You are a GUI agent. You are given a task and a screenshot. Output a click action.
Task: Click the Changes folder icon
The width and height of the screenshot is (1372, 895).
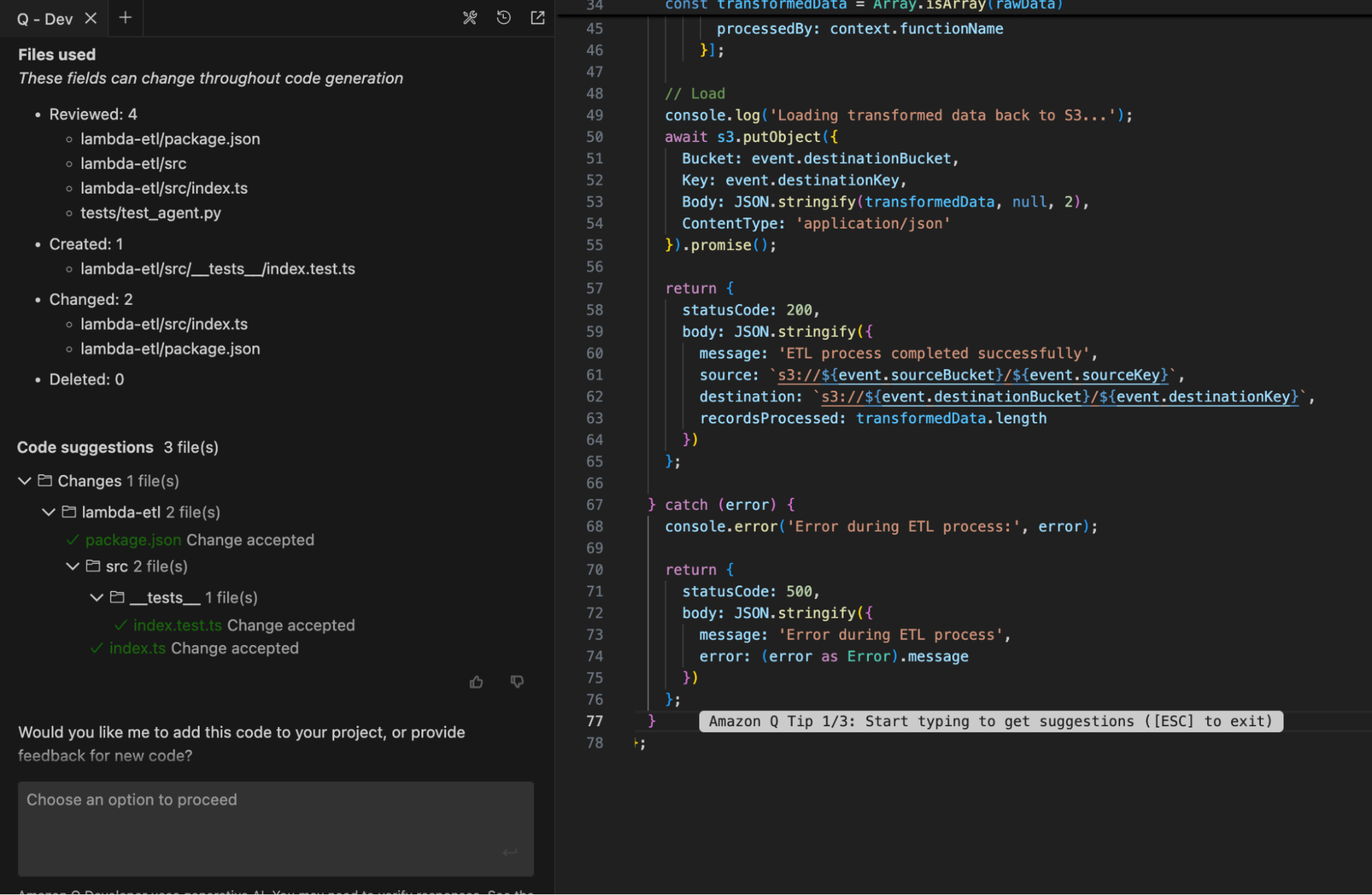pos(45,480)
